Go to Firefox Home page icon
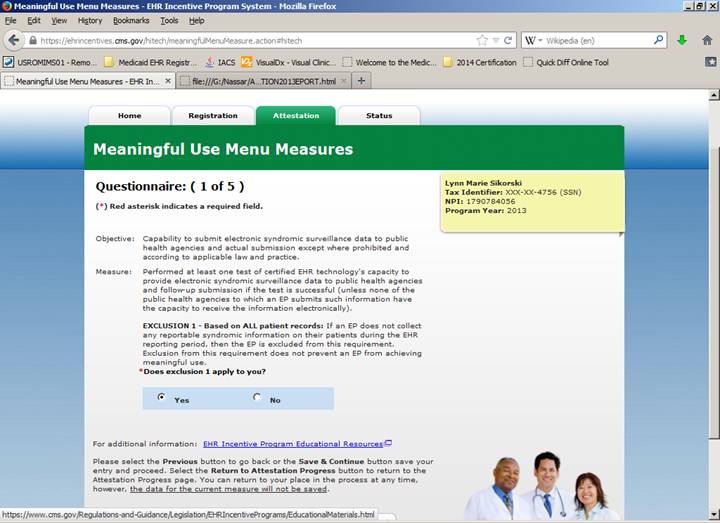 [x=707, y=41]
